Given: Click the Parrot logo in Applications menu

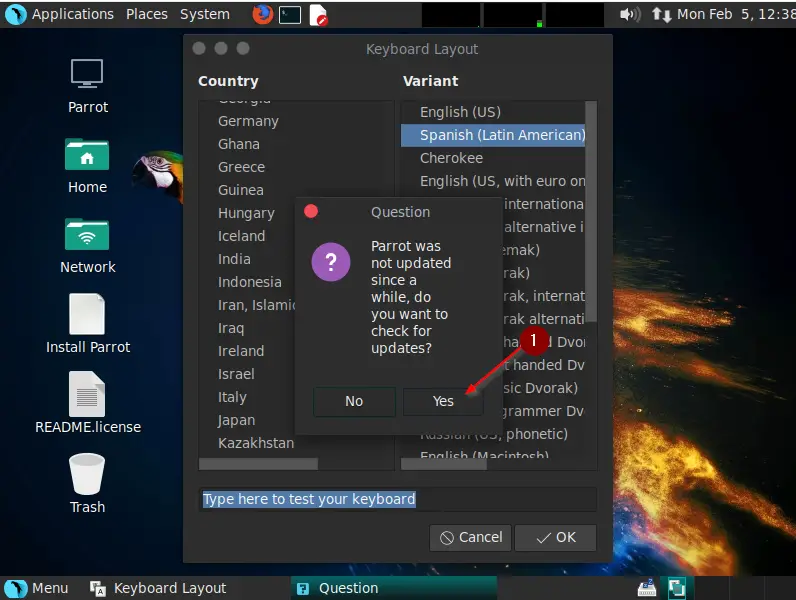Looking at the screenshot, I should pyautogui.click(x=15, y=14).
